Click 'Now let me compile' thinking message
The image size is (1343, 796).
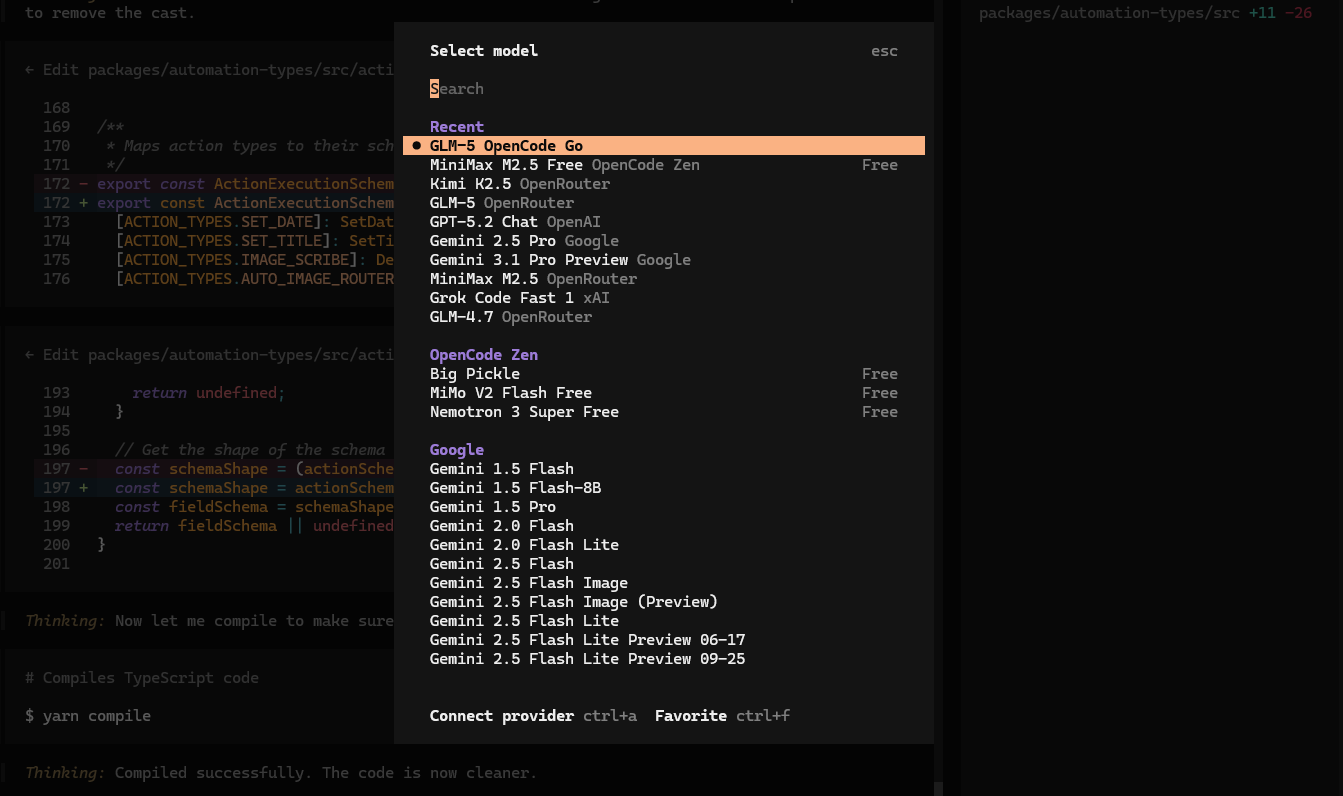point(209,621)
